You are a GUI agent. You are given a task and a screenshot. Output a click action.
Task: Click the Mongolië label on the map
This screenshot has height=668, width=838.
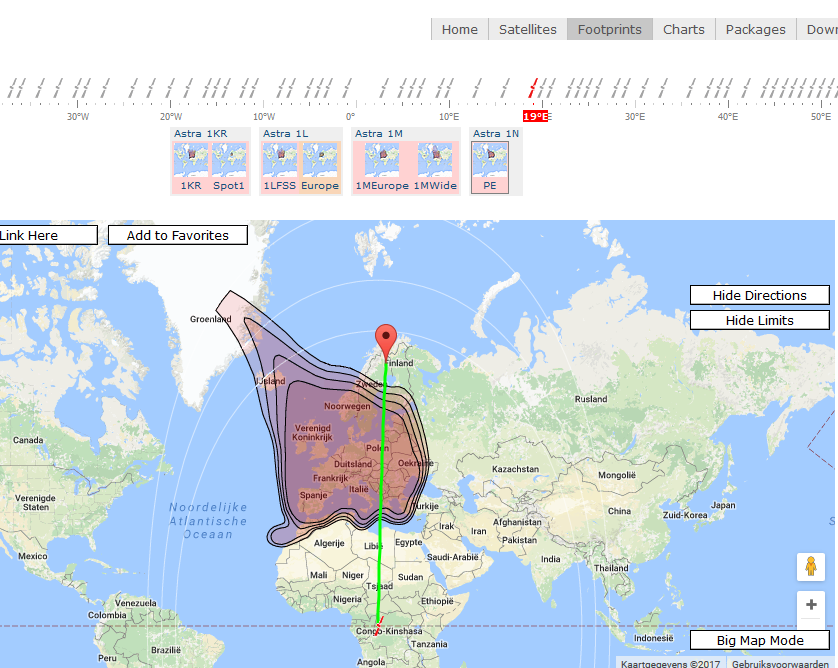coord(617,476)
